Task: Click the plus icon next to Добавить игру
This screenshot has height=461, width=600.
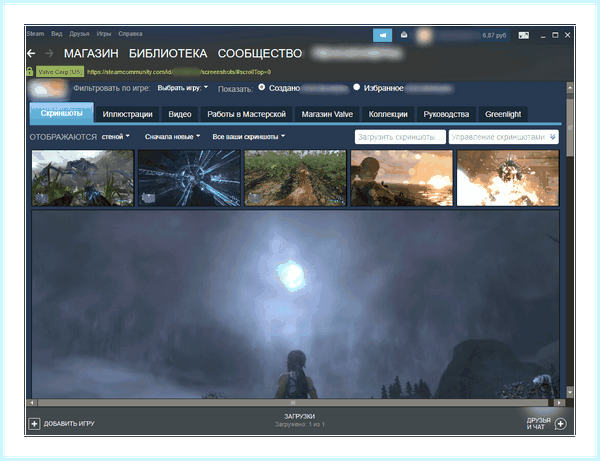Action: point(34,424)
